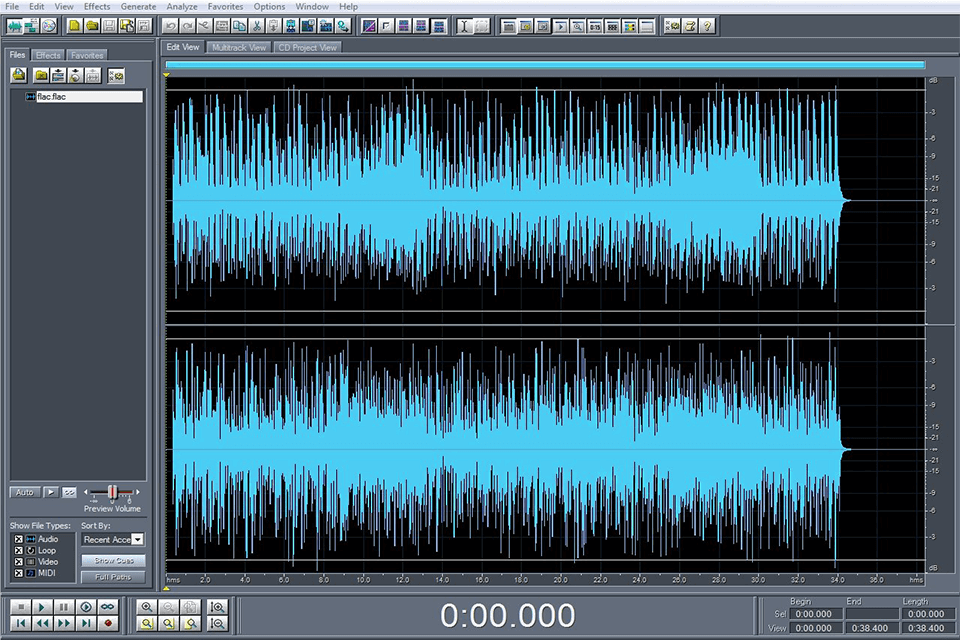
Task: Click the Copy toolbar icon
Action: coord(237,26)
